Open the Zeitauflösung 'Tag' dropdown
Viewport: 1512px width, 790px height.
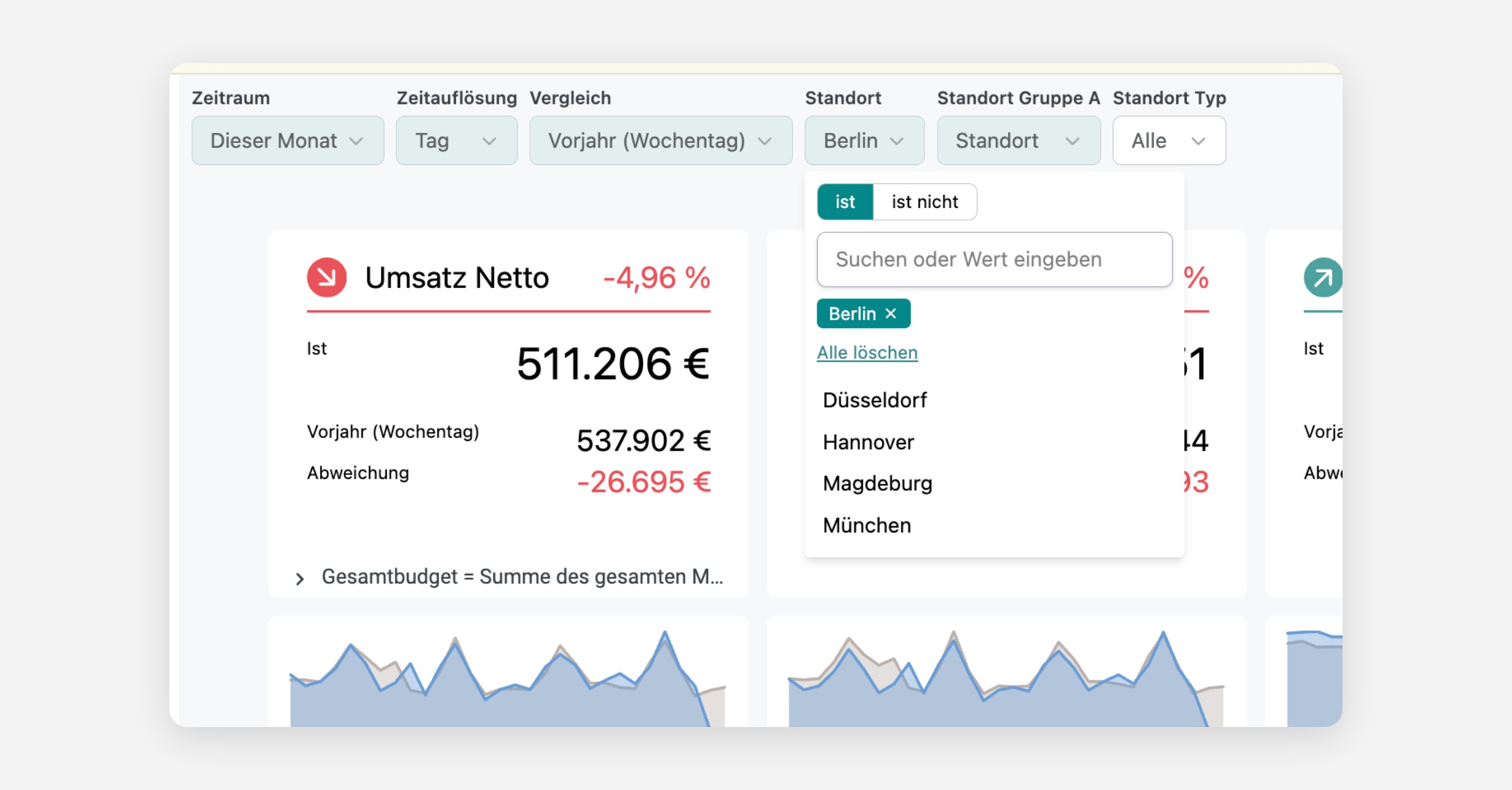pyautogui.click(x=457, y=140)
